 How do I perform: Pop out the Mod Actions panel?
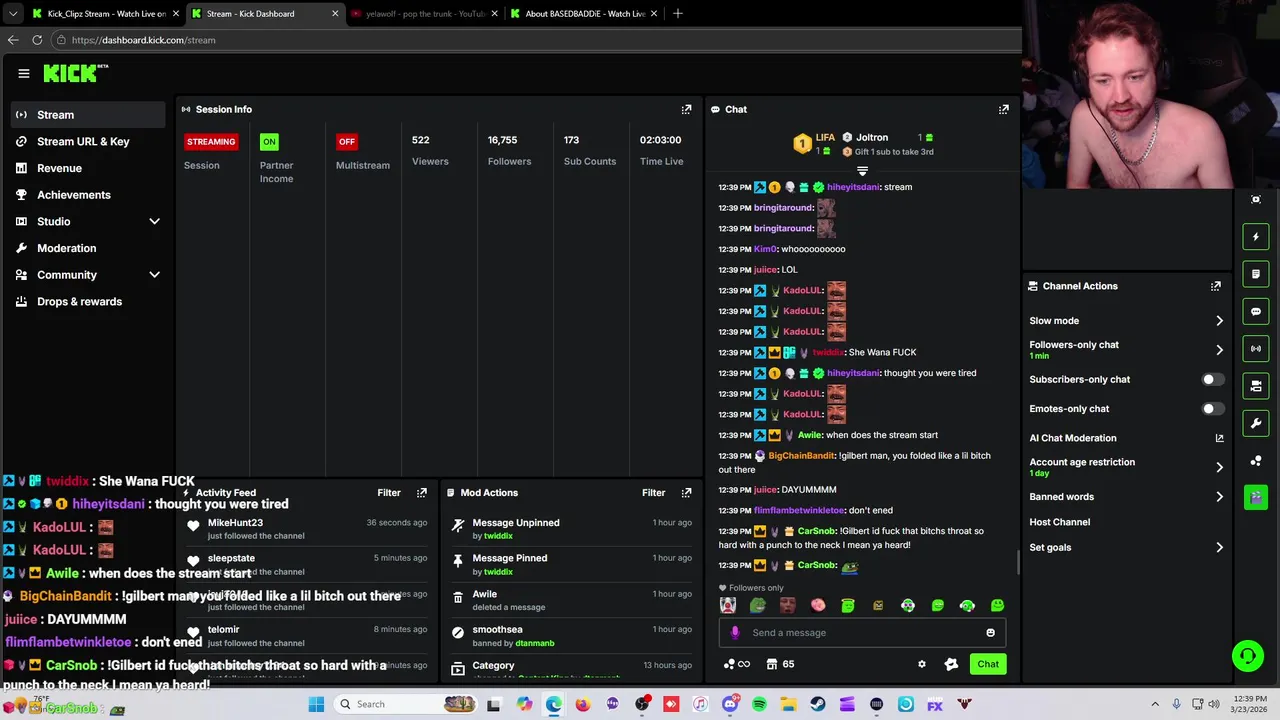tap(686, 493)
